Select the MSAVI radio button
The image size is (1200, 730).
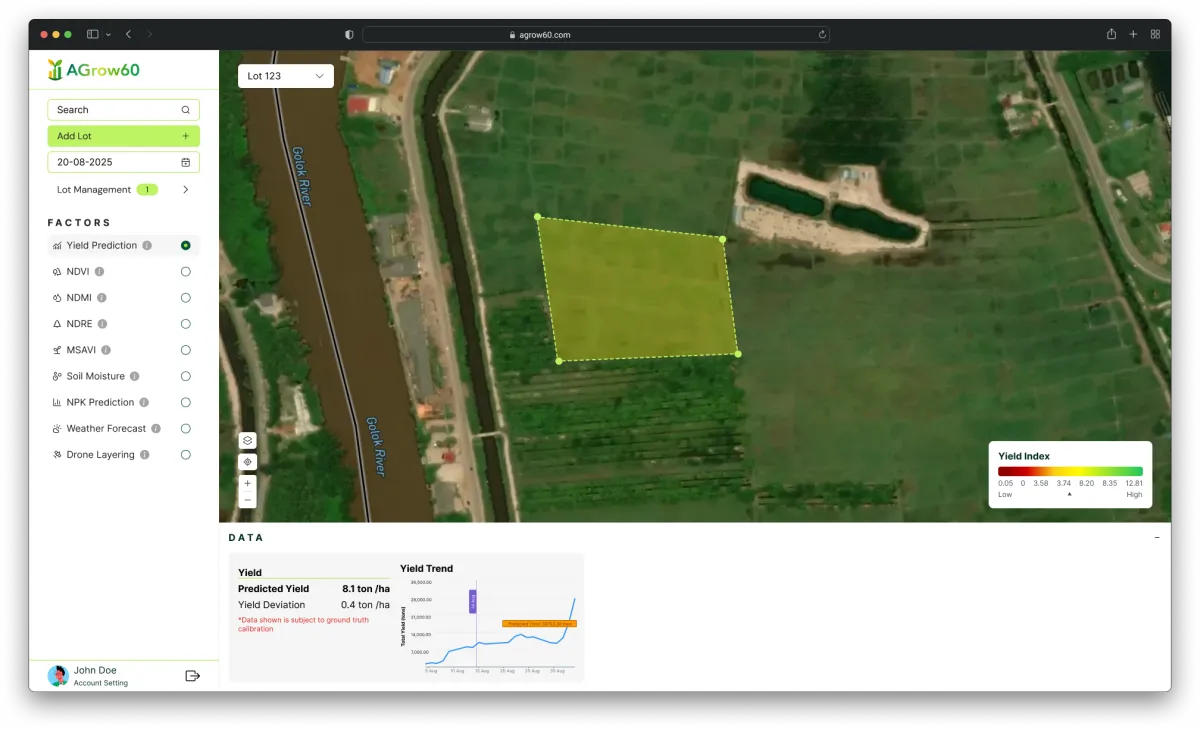click(185, 350)
